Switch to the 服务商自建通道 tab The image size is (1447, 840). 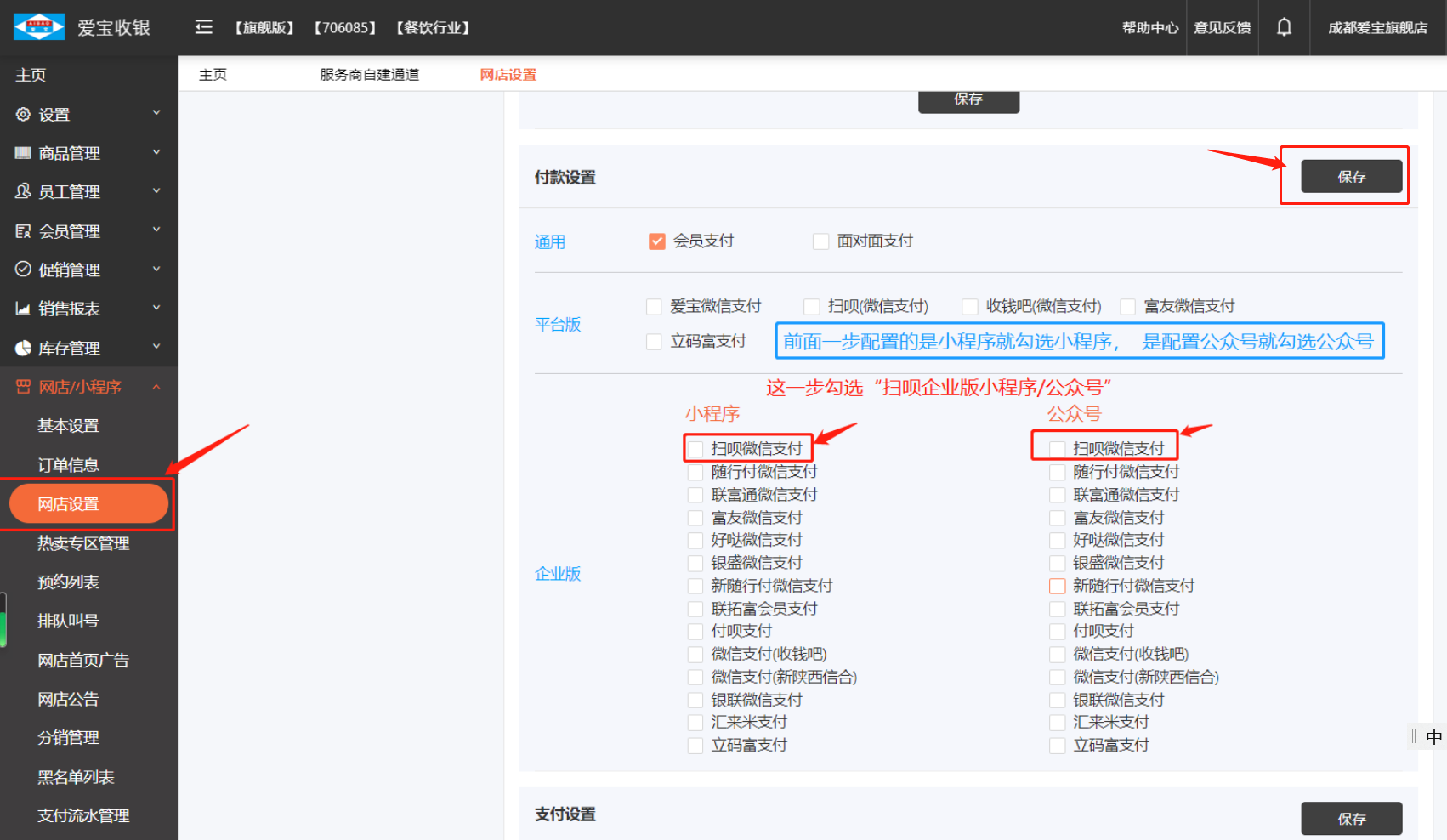pyautogui.click(x=369, y=75)
